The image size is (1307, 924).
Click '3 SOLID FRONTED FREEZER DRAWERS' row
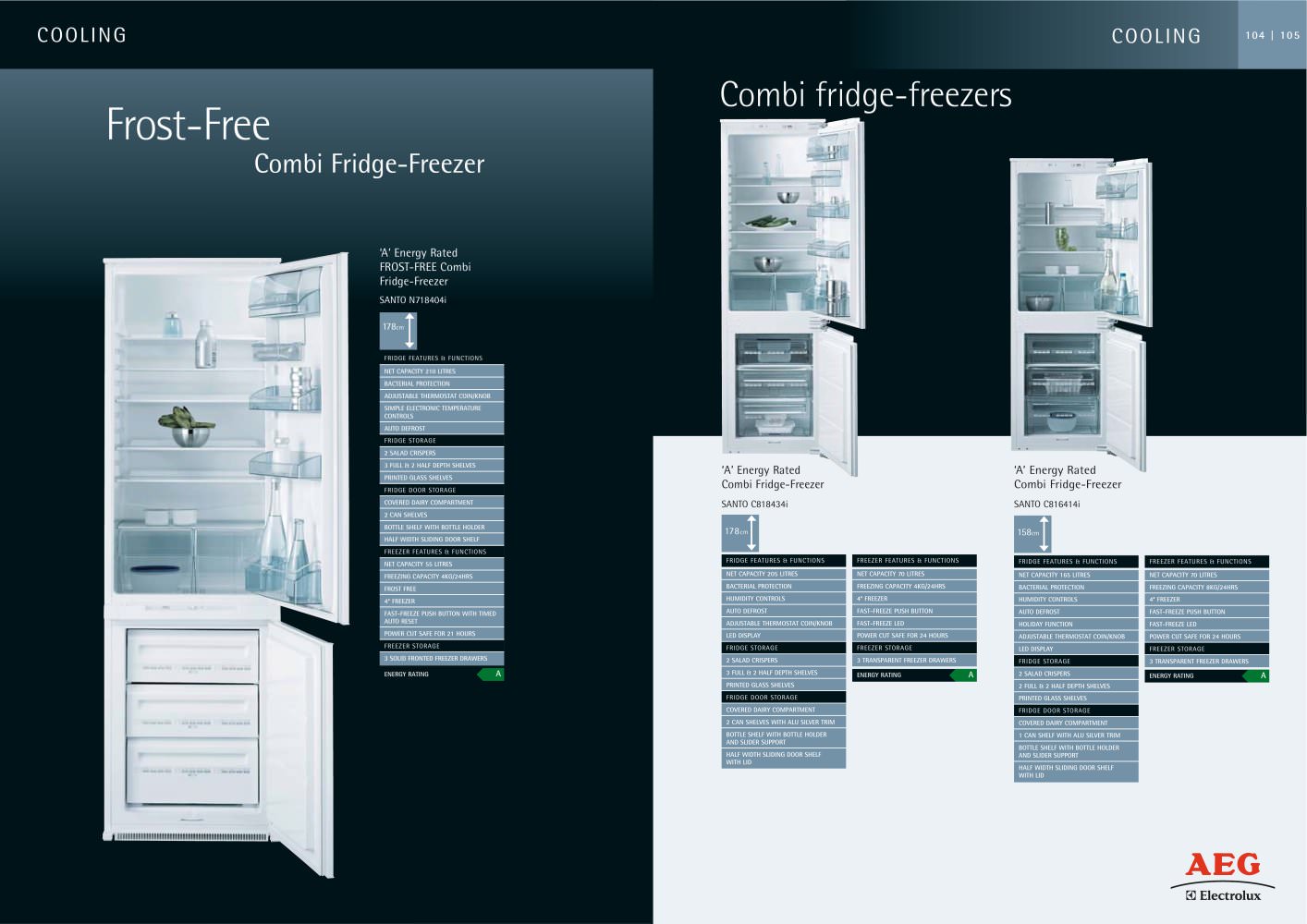(x=442, y=659)
